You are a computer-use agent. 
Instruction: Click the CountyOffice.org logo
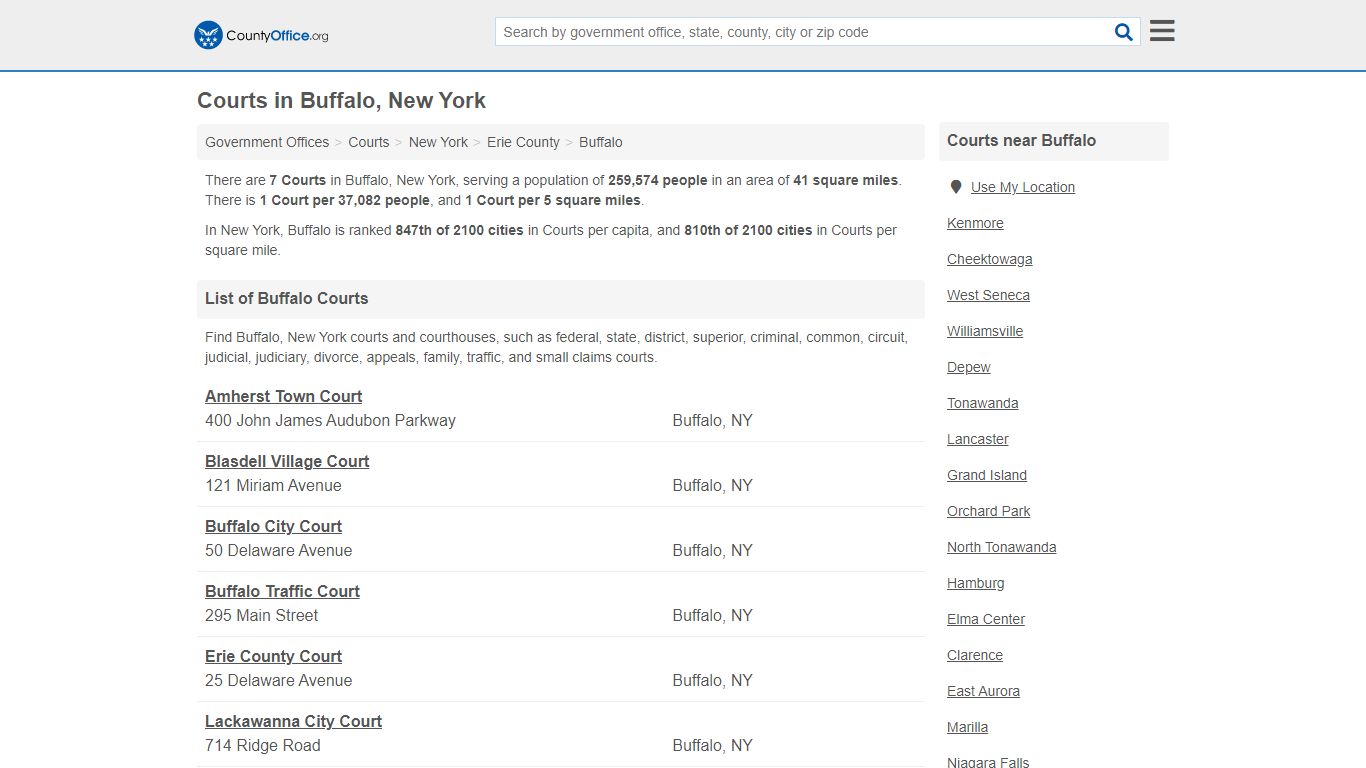pos(261,35)
